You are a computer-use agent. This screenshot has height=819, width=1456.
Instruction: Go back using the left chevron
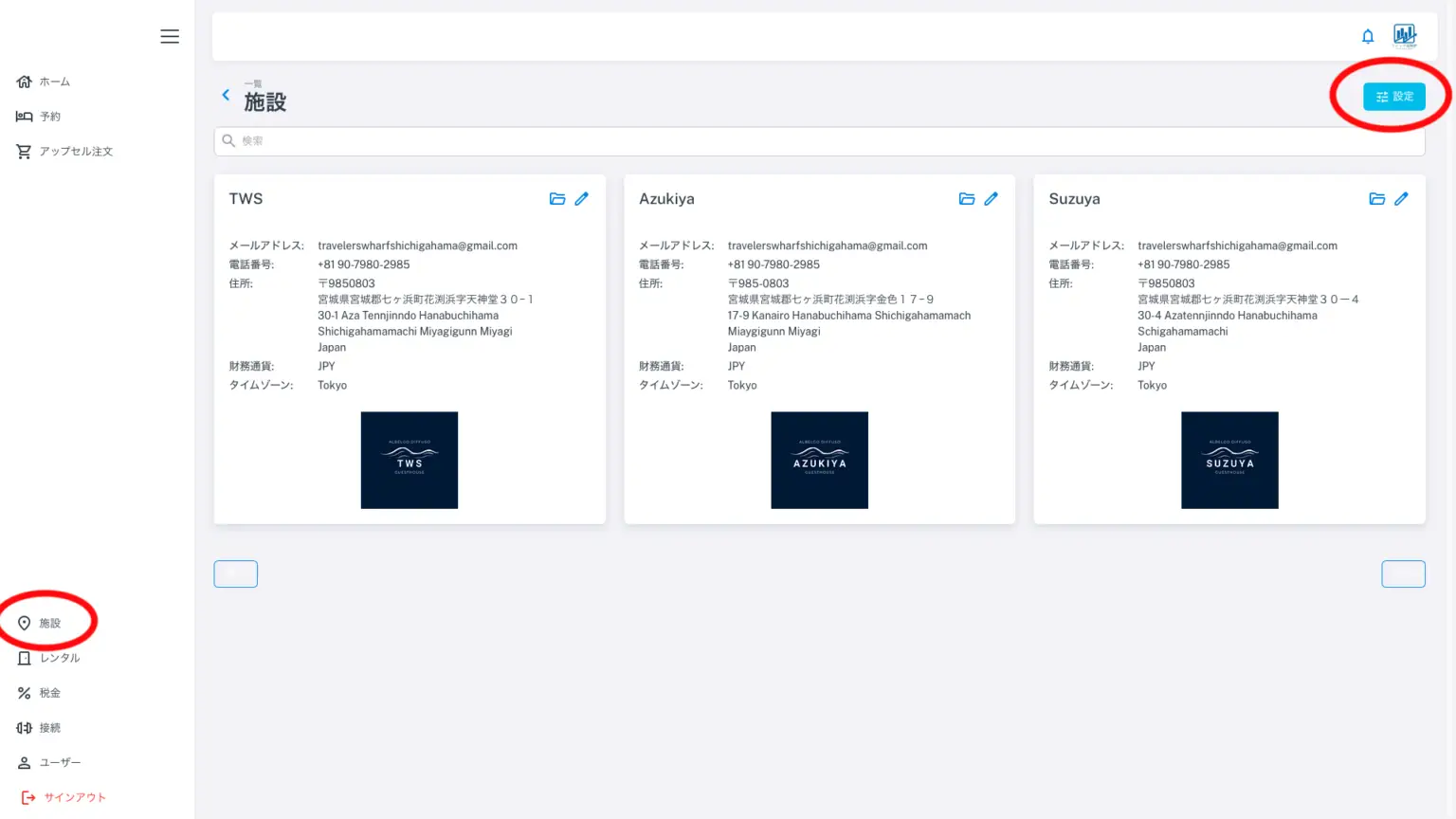pyautogui.click(x=226, y=95)
